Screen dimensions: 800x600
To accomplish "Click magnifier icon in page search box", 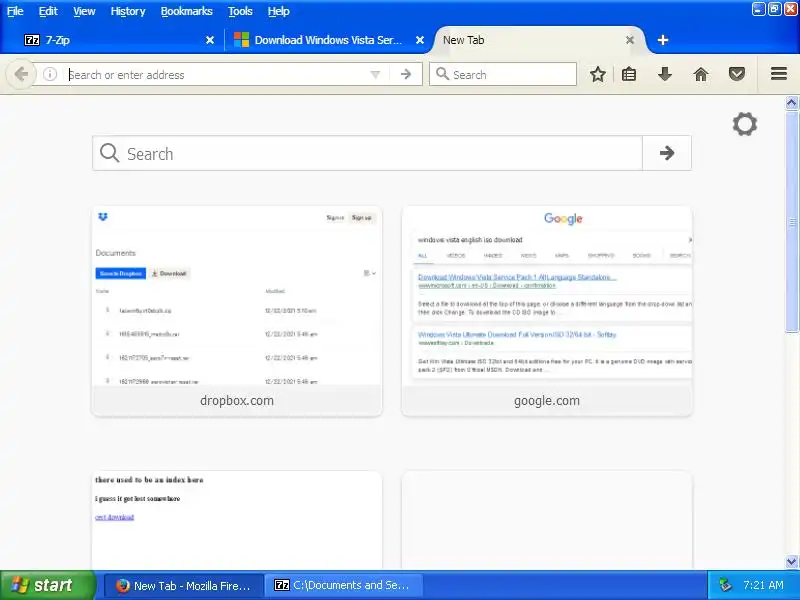I will (109, 153).
